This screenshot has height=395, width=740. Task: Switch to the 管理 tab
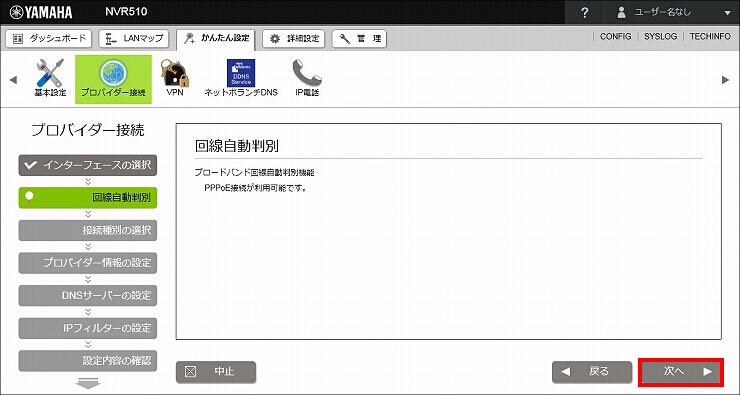[359, 39]
